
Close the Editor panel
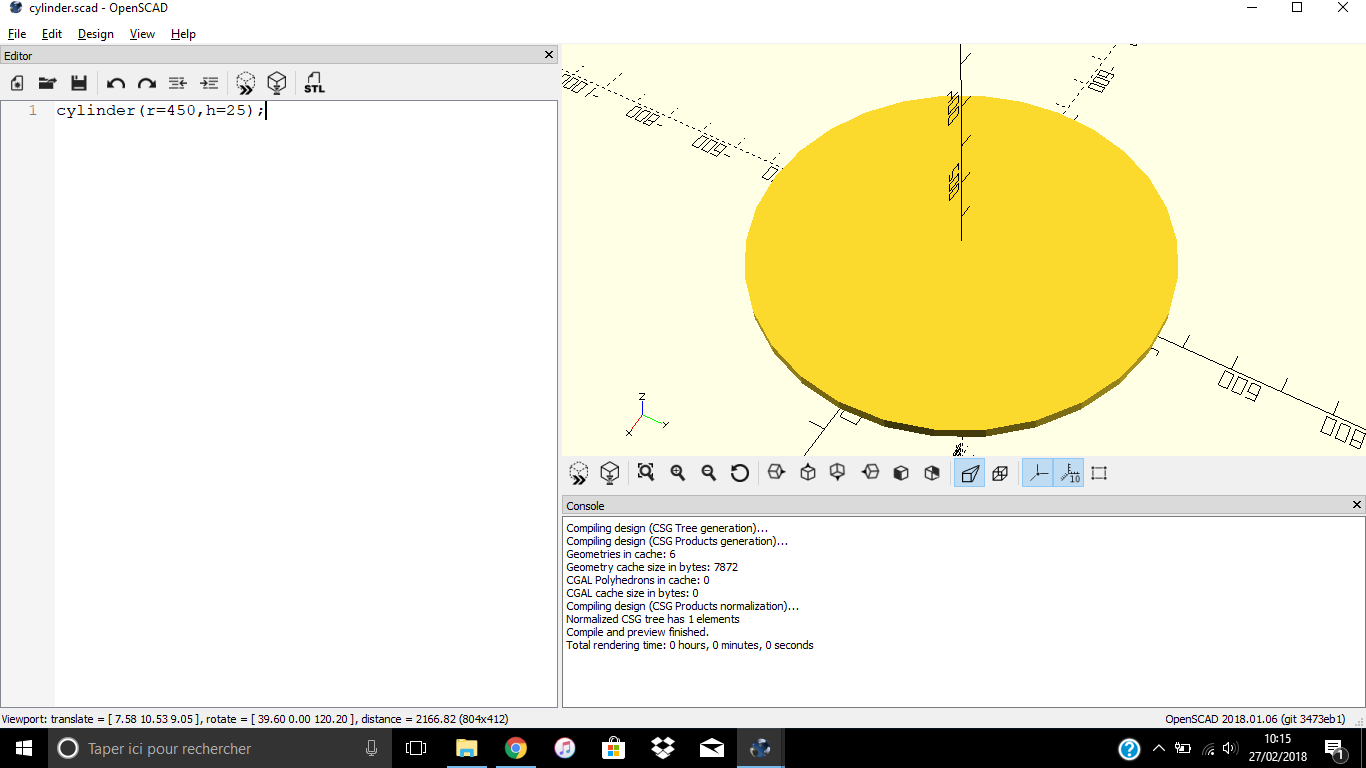[548, 55]
